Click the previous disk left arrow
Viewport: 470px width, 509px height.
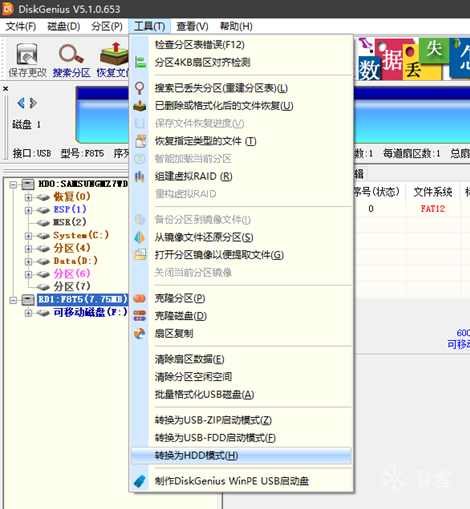click(x=21, y=103)
